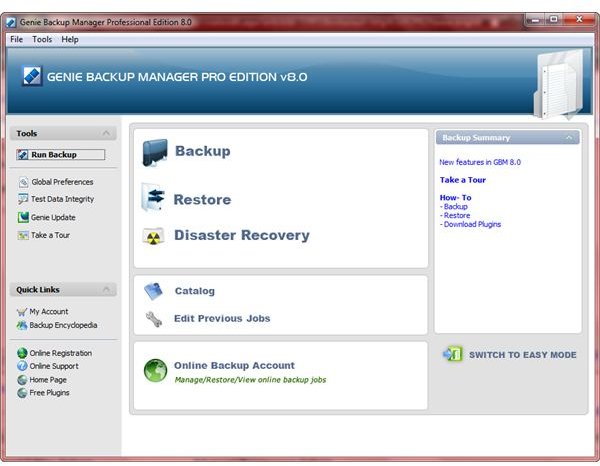This screenshot has height=466, width=600.
Task: Click the Online Registration globe icon
Action: click(22, 353)
